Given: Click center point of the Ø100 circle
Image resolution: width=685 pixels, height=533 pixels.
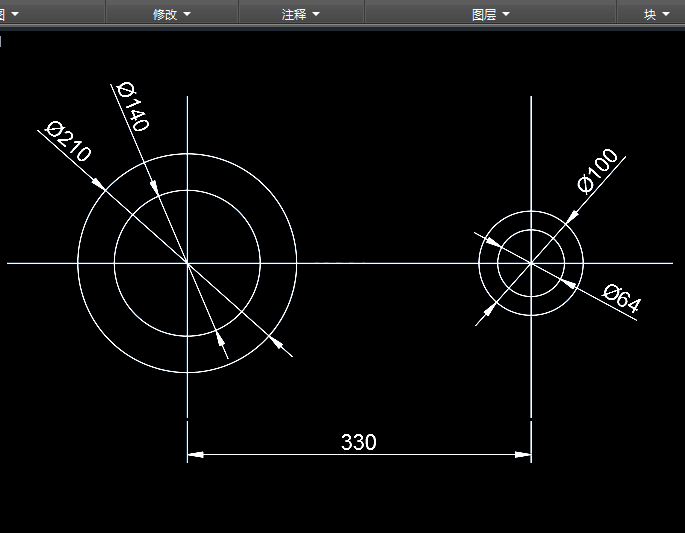Looking at the screenshot, I should click(x=531, y=263).
